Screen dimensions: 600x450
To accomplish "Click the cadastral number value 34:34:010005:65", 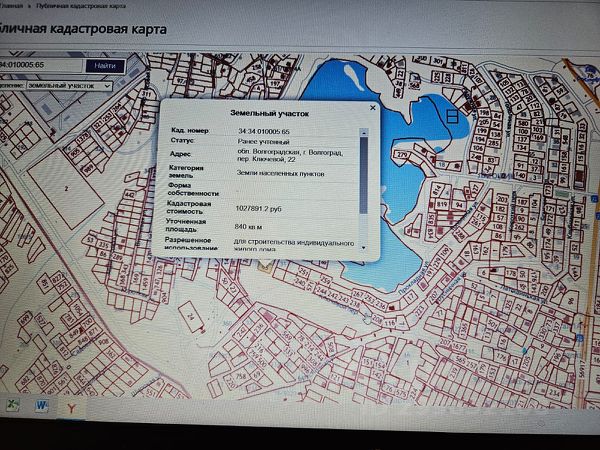I will [x=264, y=132].
